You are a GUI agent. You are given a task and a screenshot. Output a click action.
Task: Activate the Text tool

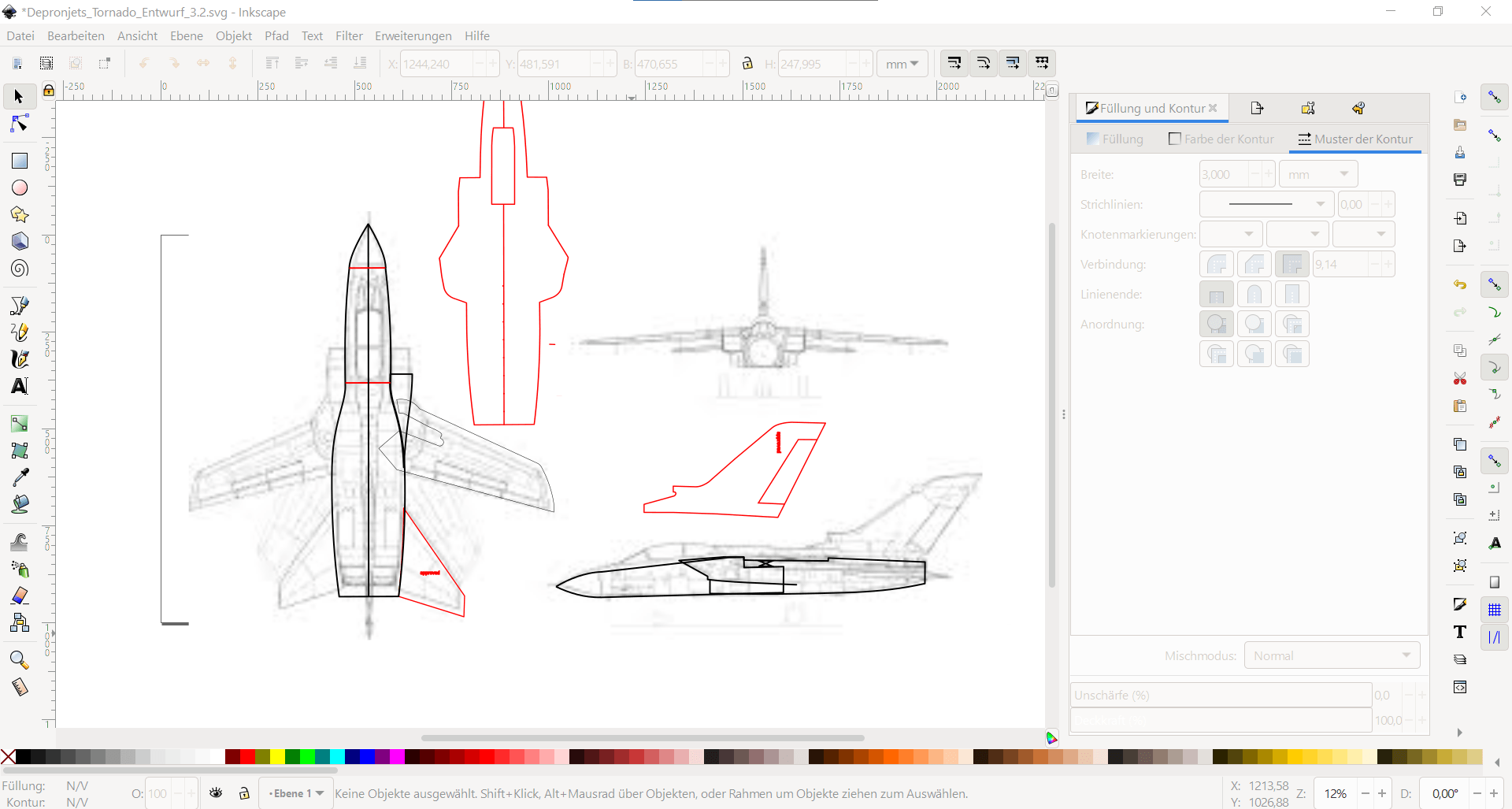[x=19, y=386]
